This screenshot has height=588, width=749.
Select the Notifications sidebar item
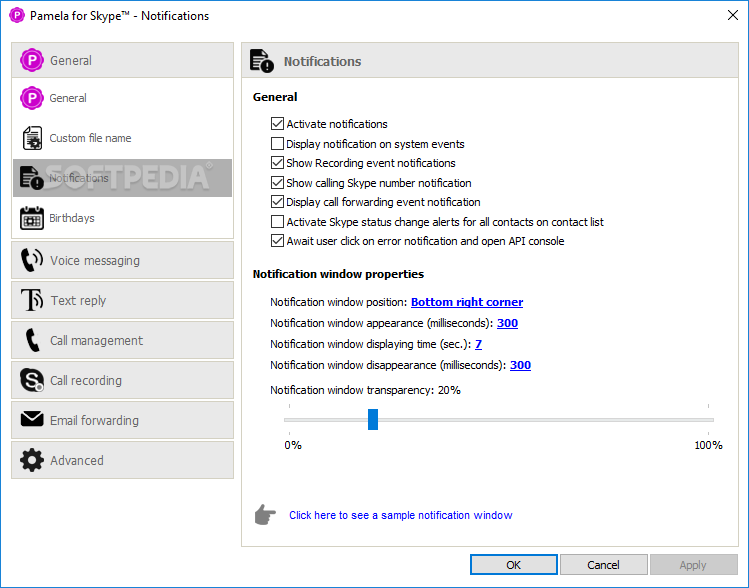click(122, 178)
